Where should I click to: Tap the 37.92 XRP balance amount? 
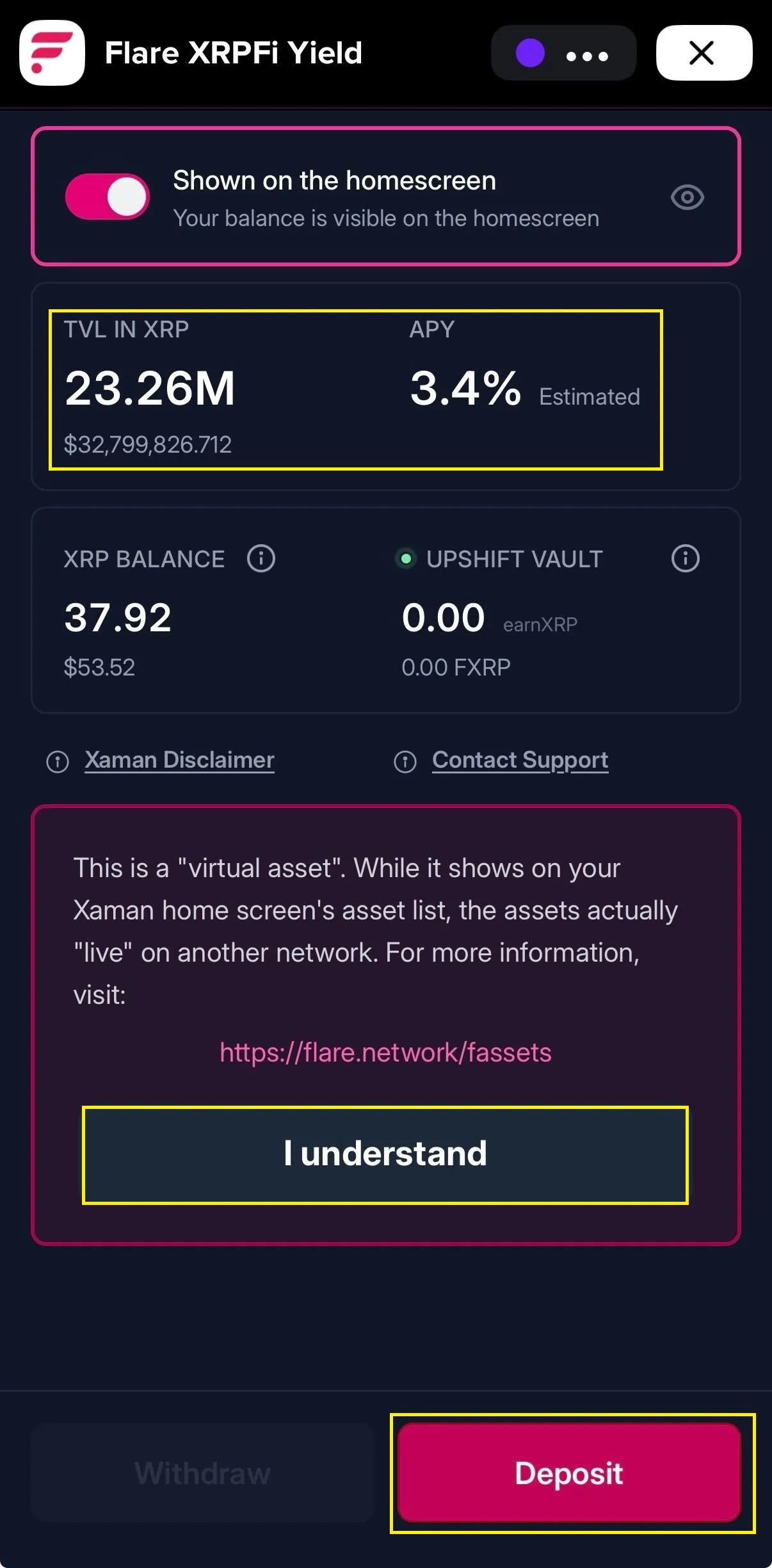118,618
